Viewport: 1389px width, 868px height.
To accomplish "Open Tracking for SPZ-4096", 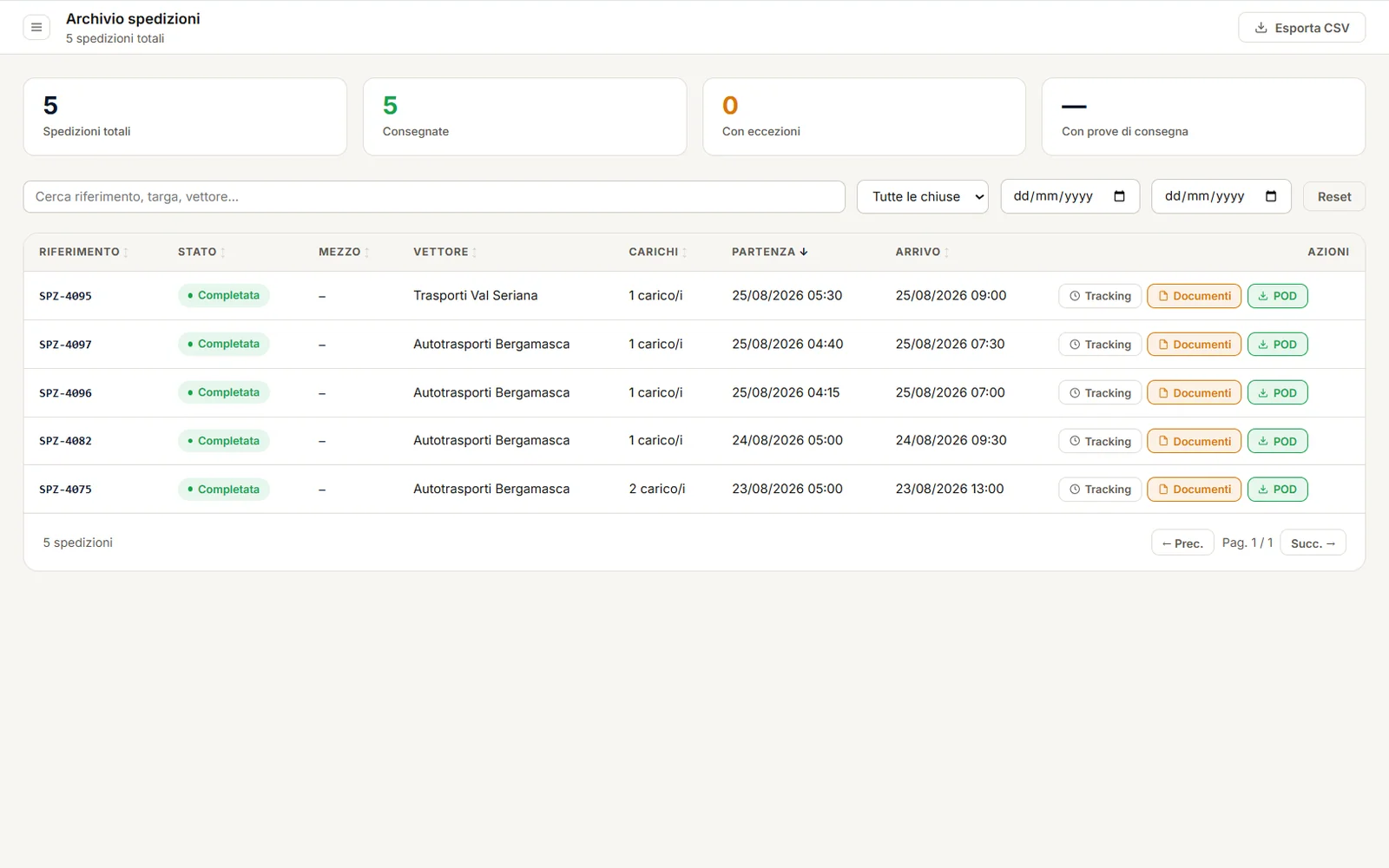I will pos(1100,393).
